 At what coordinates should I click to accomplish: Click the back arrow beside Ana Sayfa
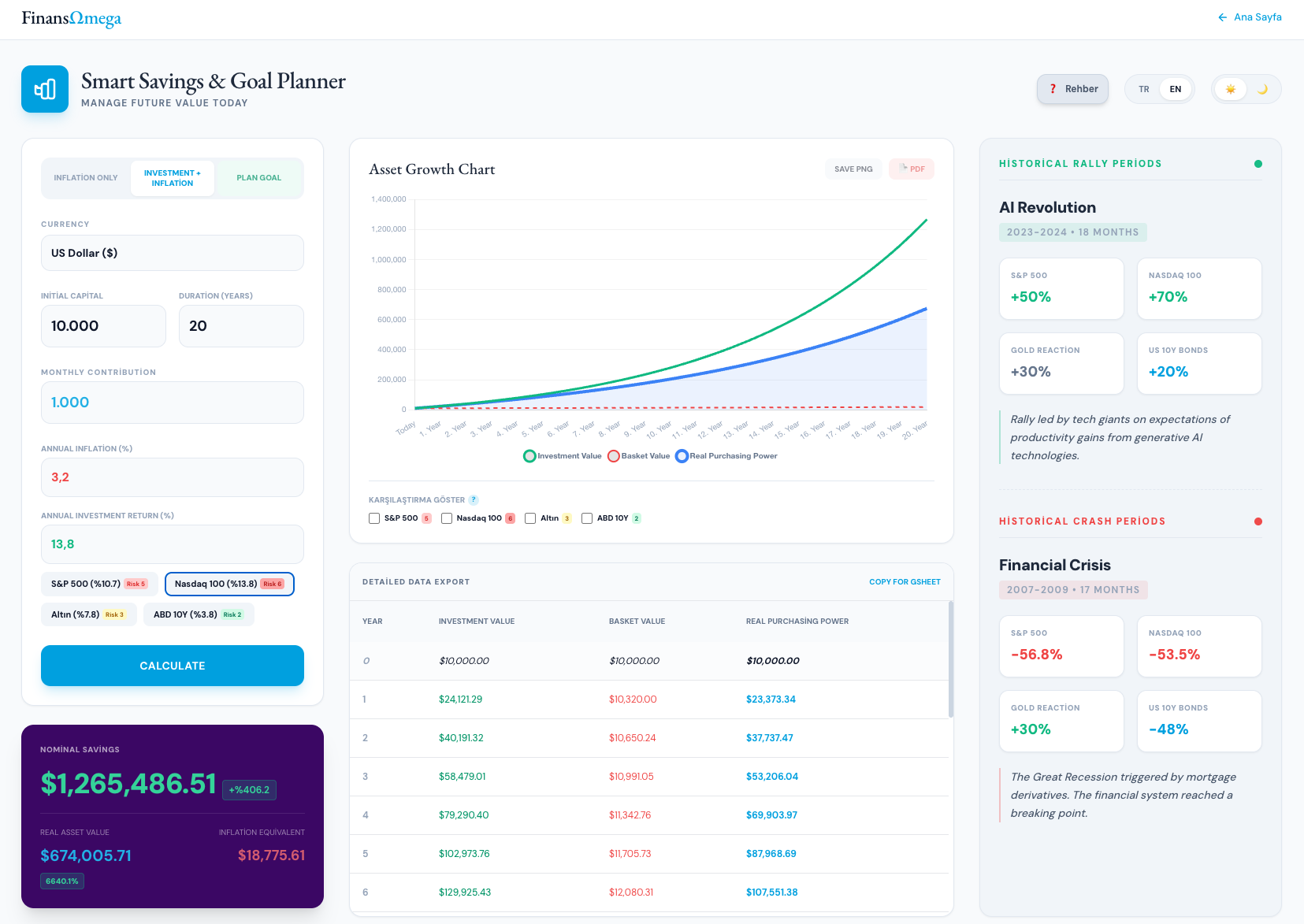click(x=1222, y=17)
